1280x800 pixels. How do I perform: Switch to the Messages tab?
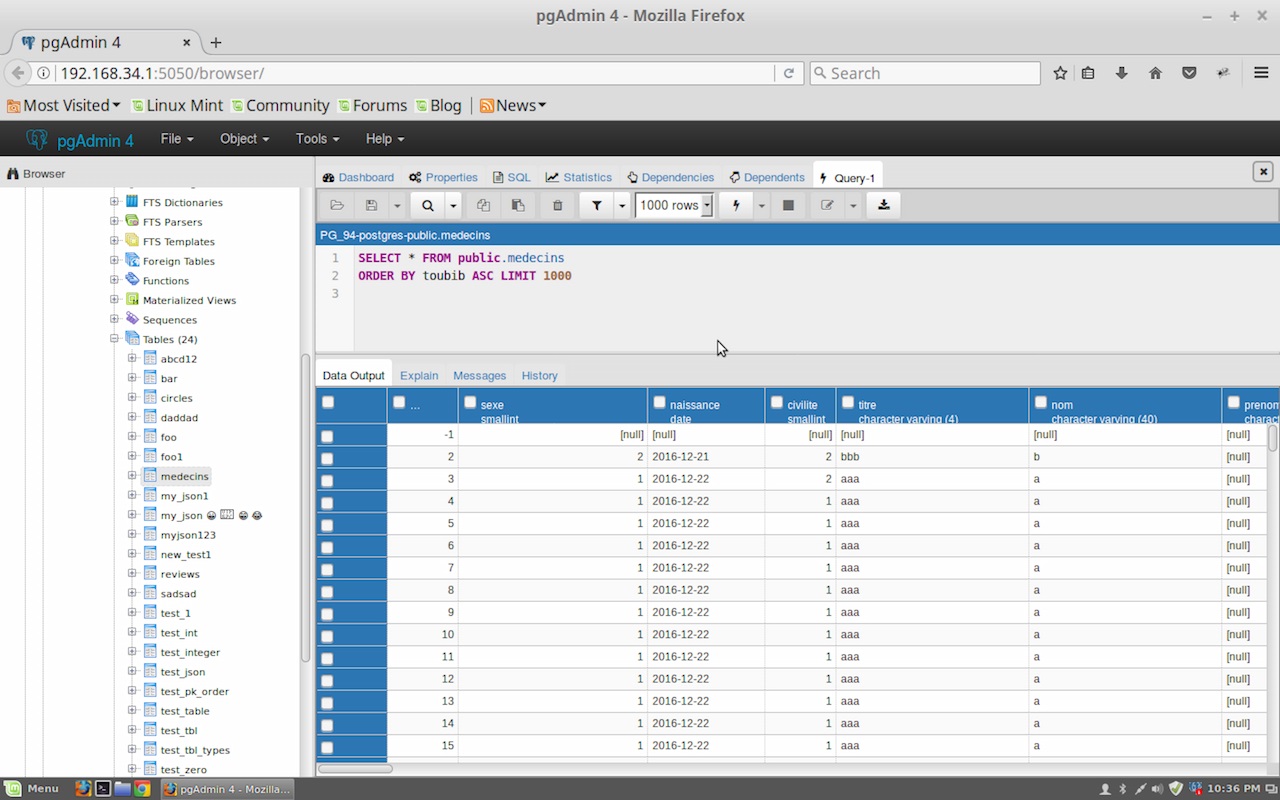(479, 376)
